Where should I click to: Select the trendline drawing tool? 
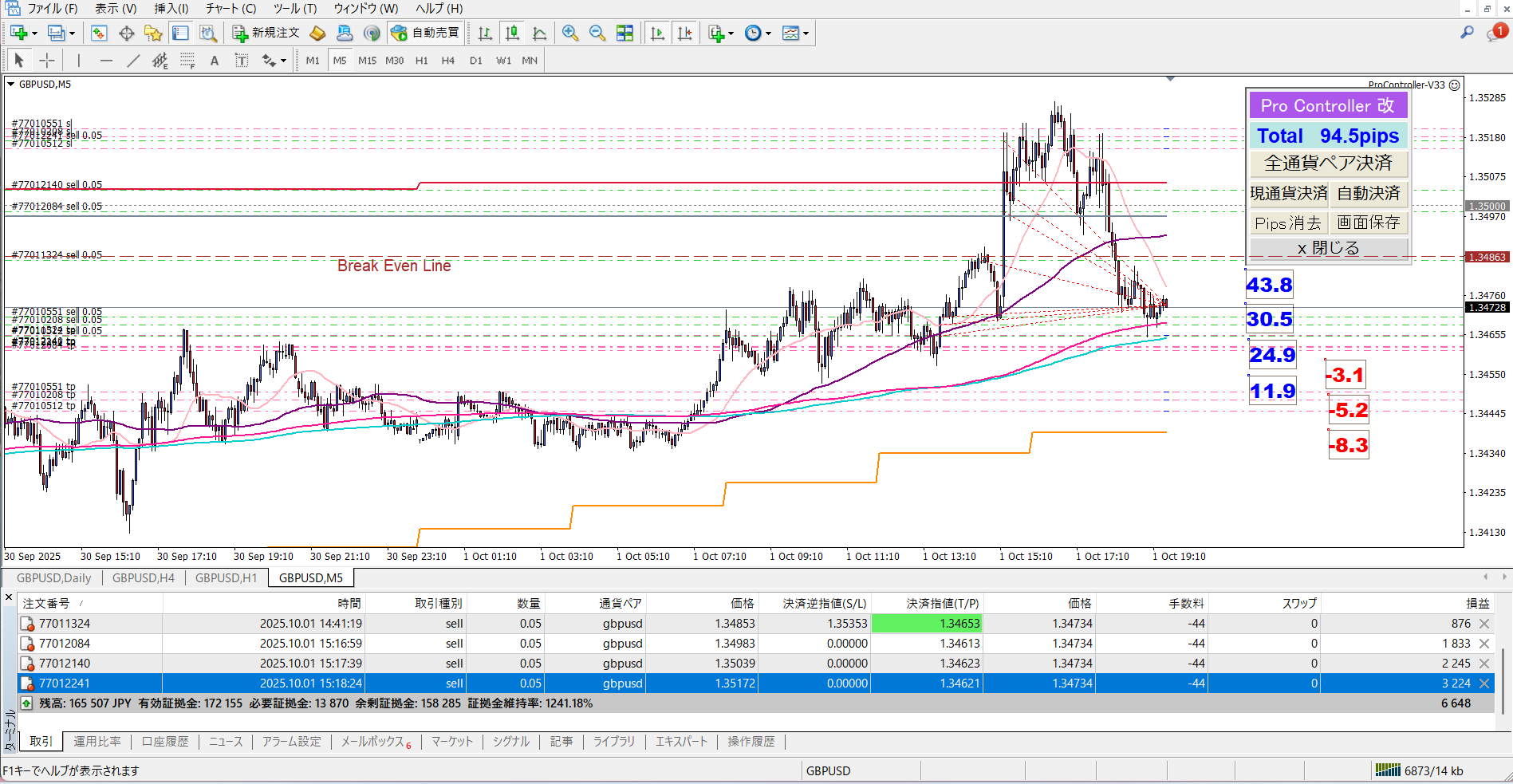click(133, 61)
